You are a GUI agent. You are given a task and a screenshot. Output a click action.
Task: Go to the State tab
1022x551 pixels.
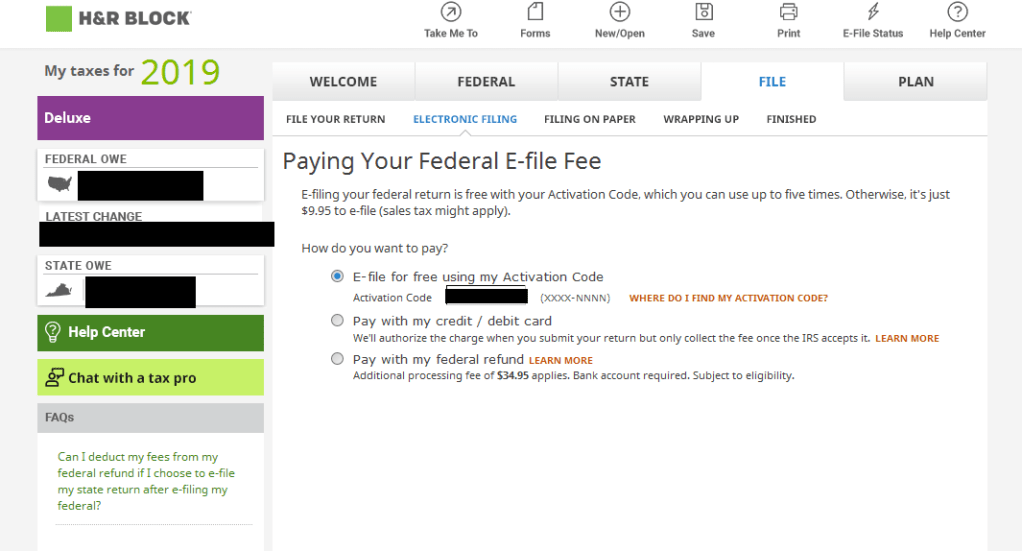click(629, 82)
